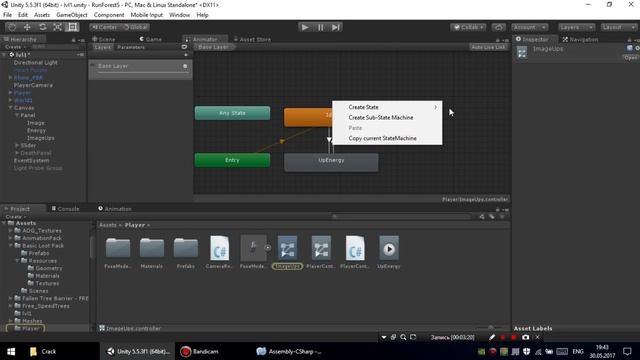Choose Create State from context menu

pos(387,107)
